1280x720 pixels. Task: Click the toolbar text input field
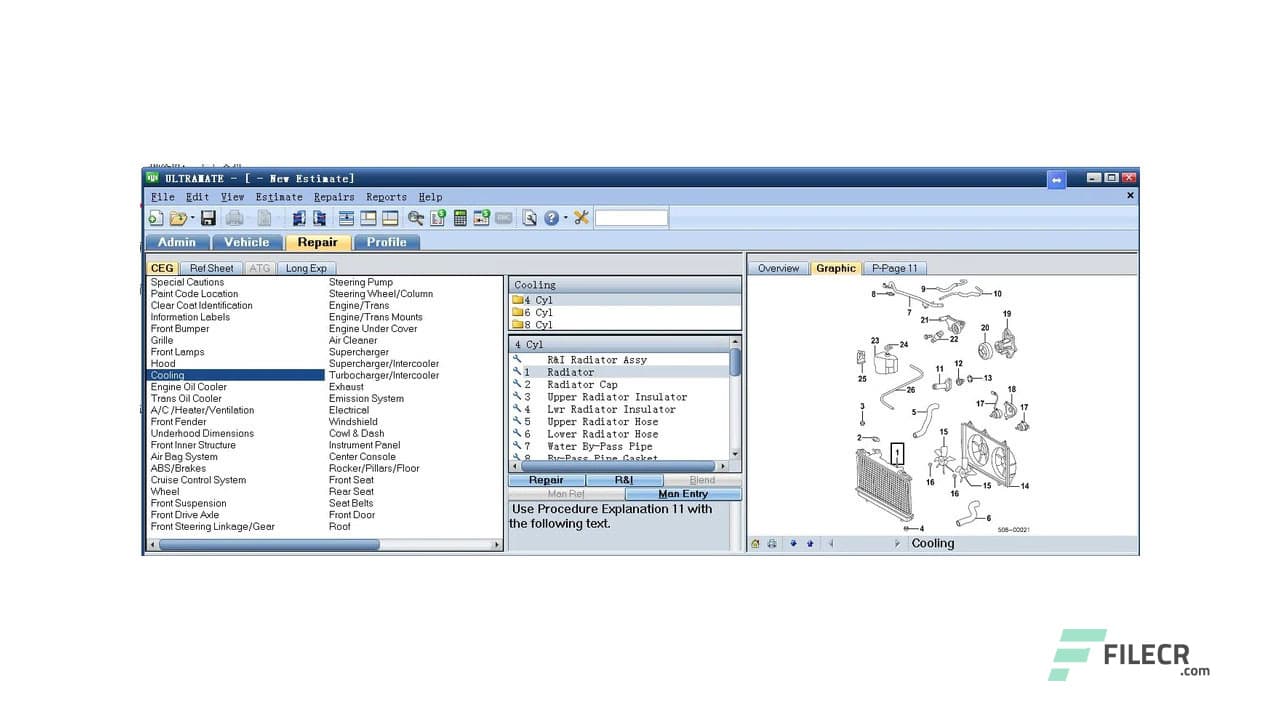click(631, 218)
